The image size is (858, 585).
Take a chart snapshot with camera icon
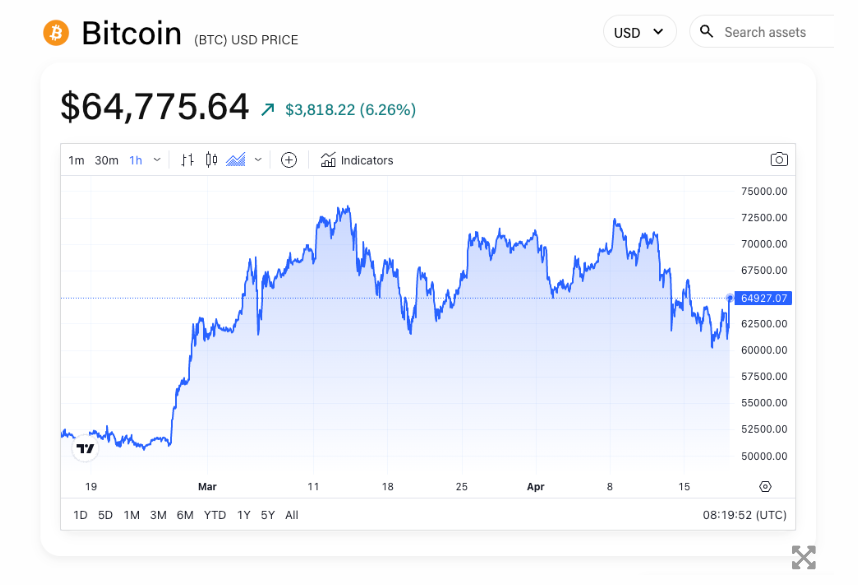[x=779, y=160]
